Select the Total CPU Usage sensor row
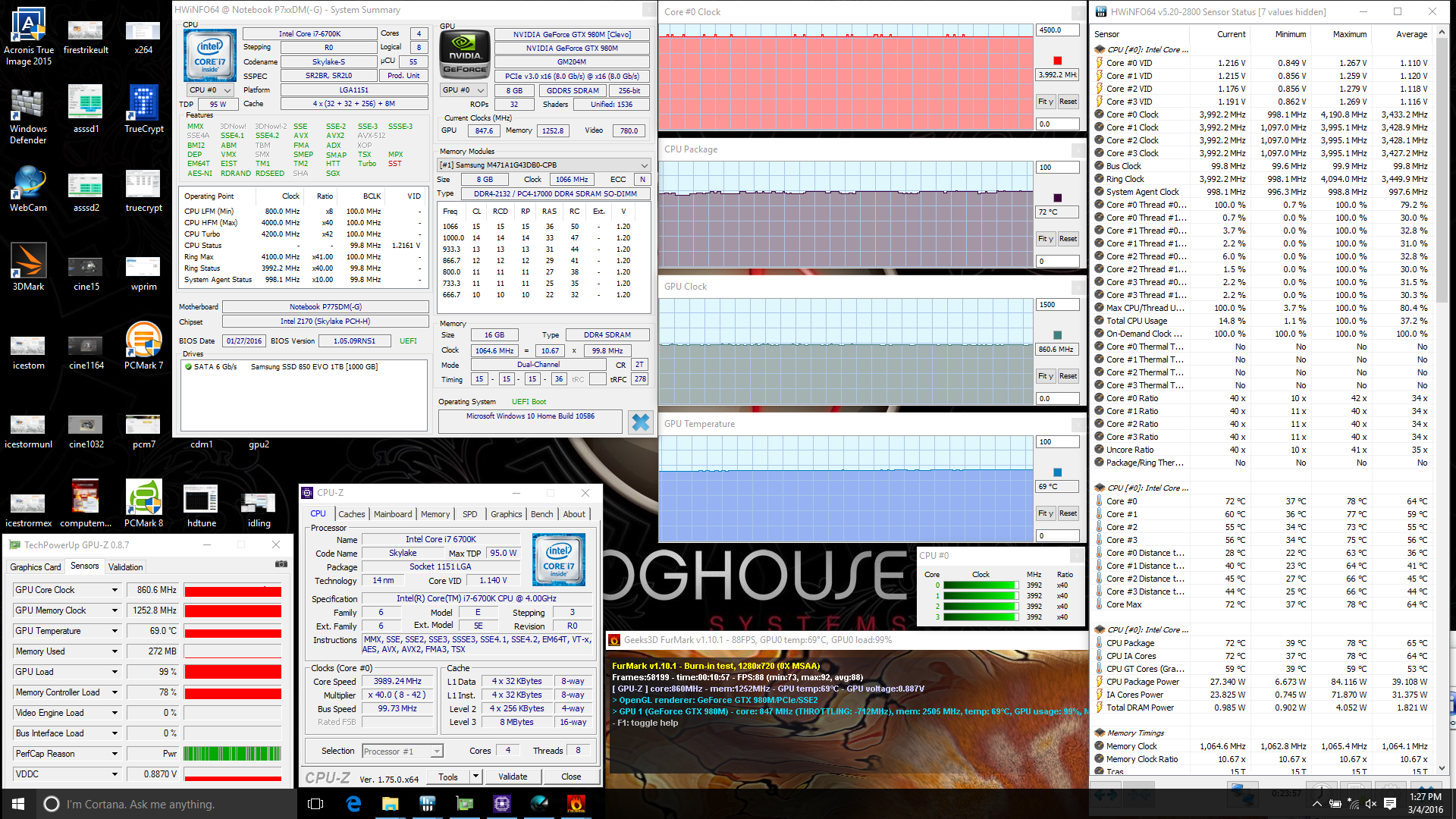The width and height of the screenshot is (1456, 819). (1263, 321)
